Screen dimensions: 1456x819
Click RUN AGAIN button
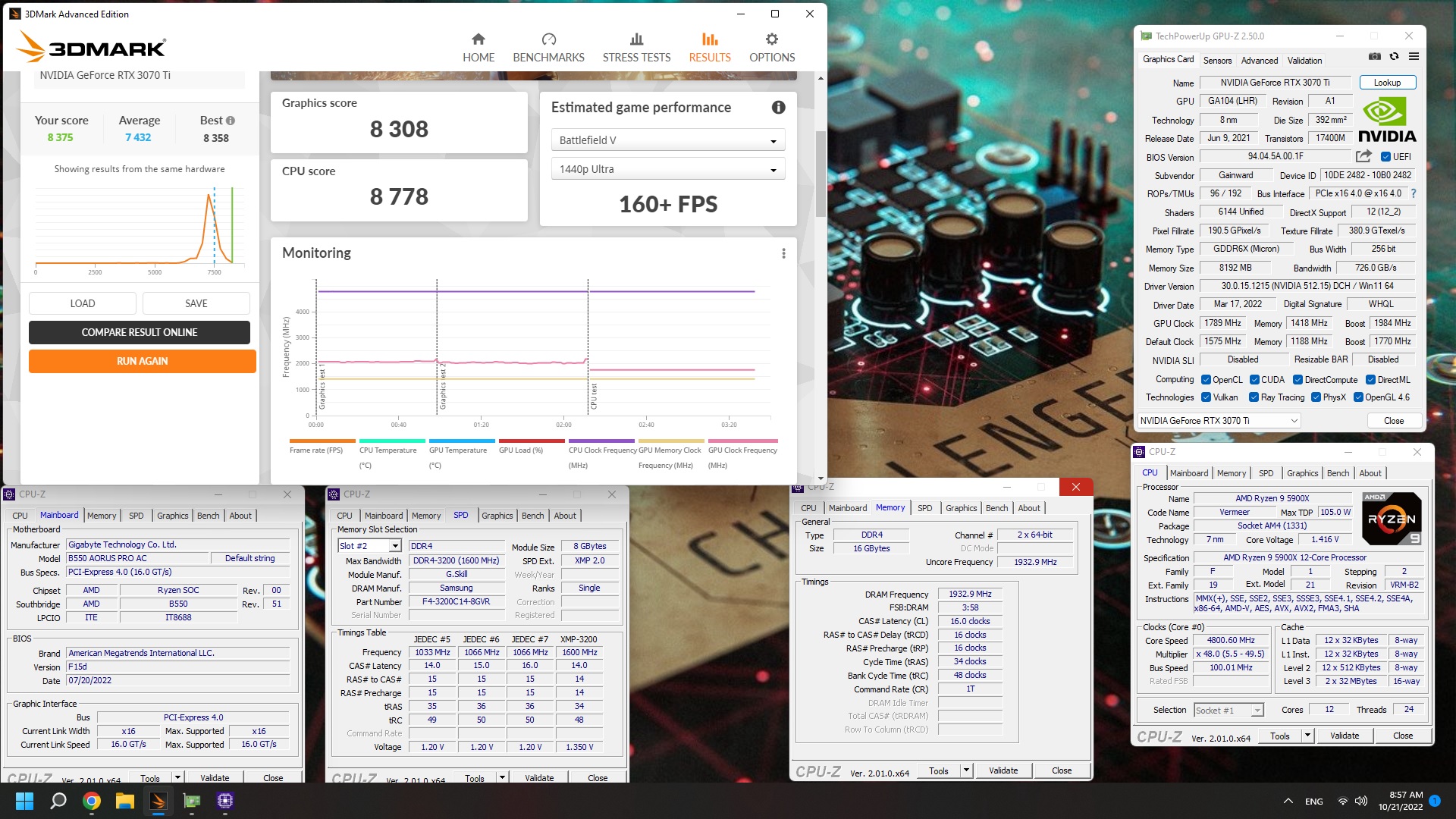pyautogui.click(x=143, y=361)
